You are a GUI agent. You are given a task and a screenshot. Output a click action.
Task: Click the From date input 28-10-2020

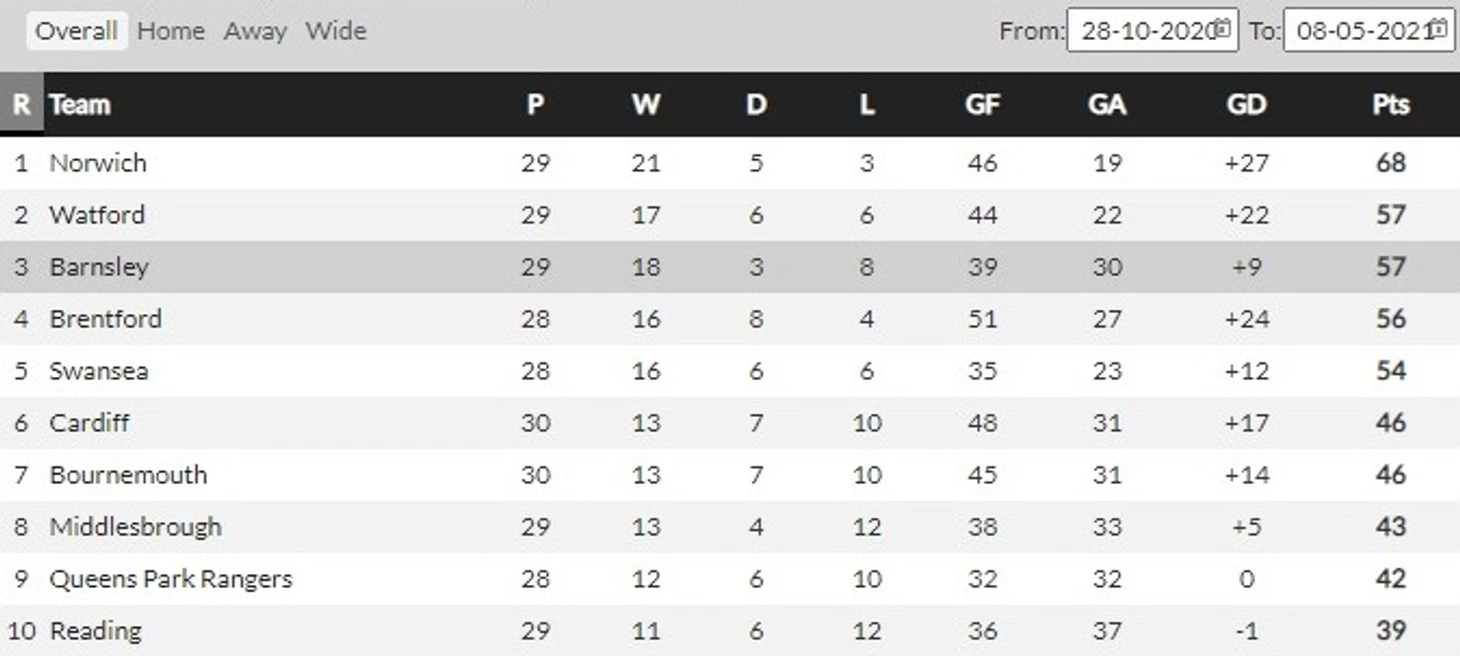(x=1153, y=30)
